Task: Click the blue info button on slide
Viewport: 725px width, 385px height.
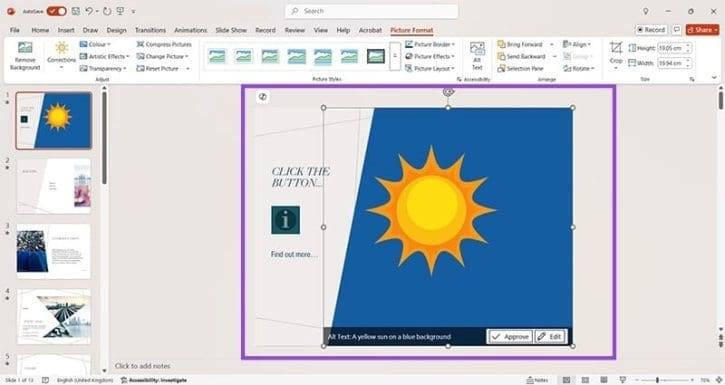Action: [285, 220]
